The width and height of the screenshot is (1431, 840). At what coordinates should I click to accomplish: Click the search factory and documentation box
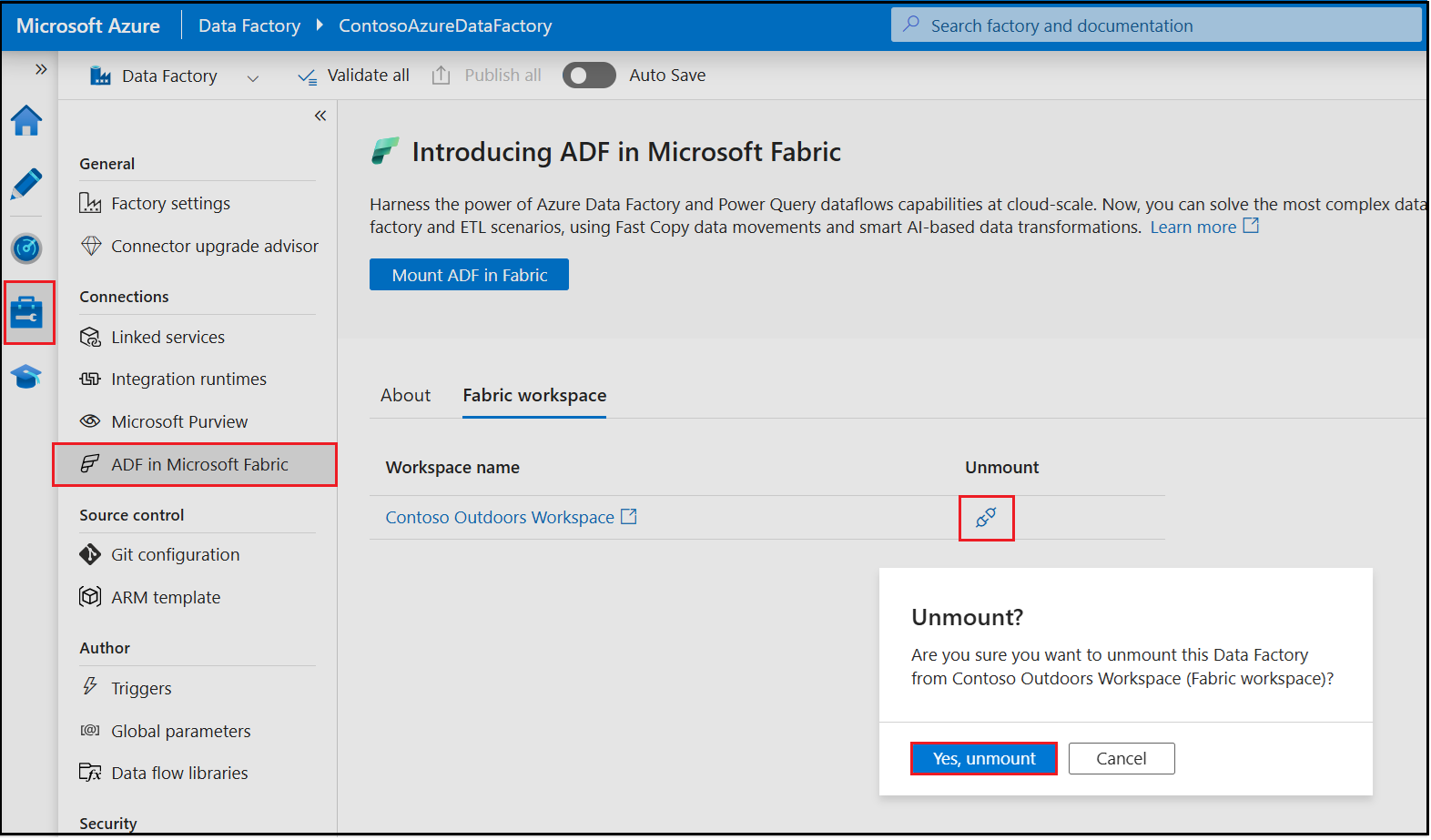click(x=1156, y=25)
